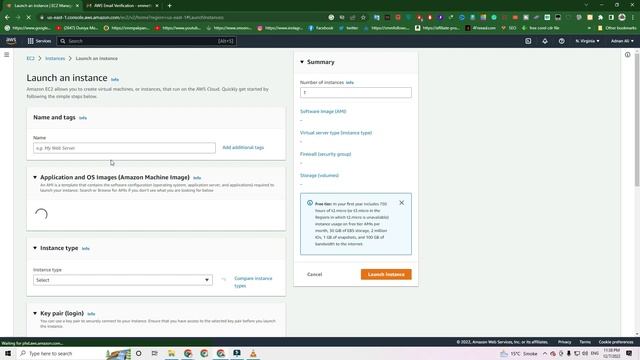The width and height of the screenshot is (640, 360).
Task: Close the AWS Email Verification tab
Action: pos(157,6)
